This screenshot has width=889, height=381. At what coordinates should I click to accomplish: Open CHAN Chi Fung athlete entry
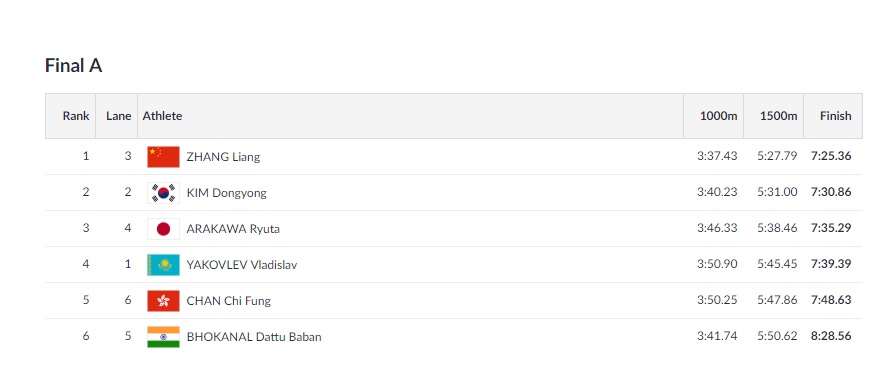(228, 301)
